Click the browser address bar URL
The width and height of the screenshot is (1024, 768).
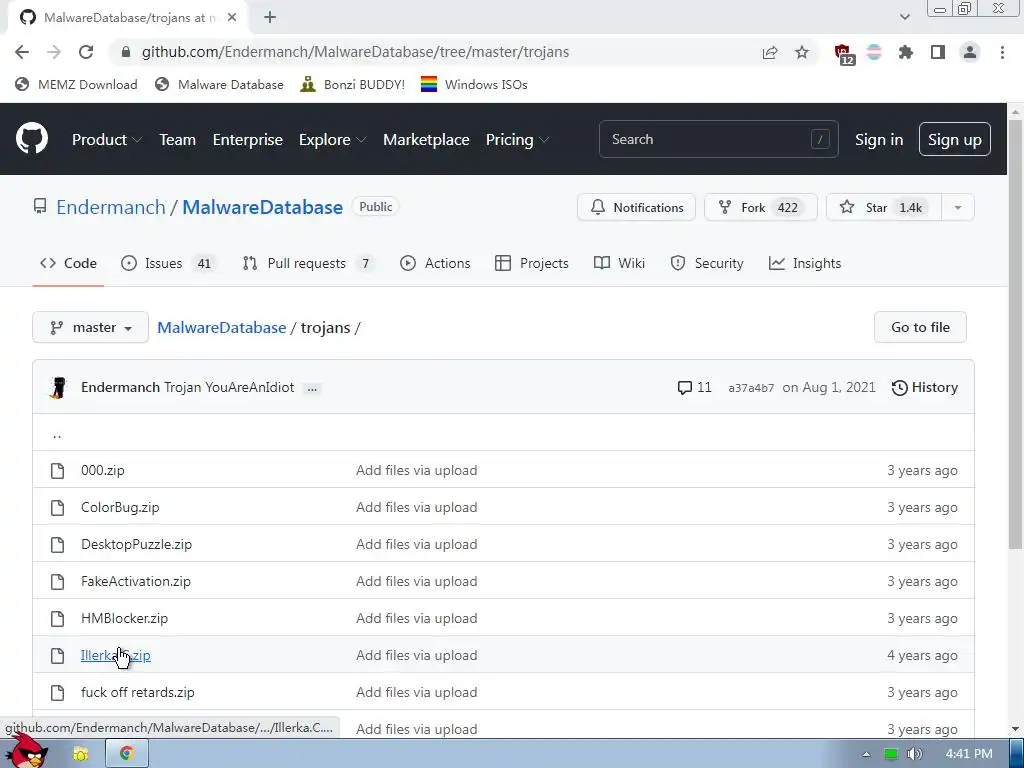click(x=355, y=52)
